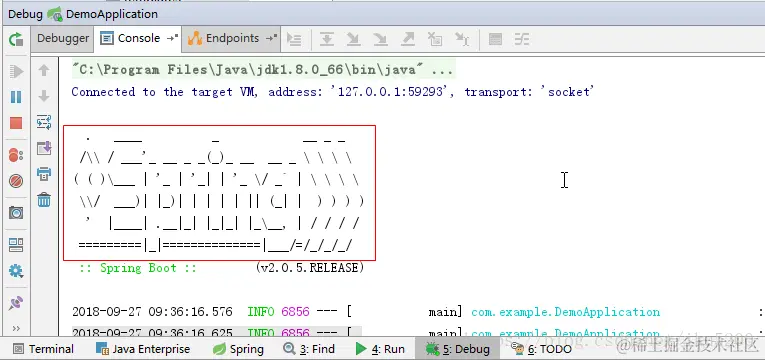The width and height of the screenshot is (765, 360).
Task: Toggle soft-wrap in console
Action: tap(44, 122)
